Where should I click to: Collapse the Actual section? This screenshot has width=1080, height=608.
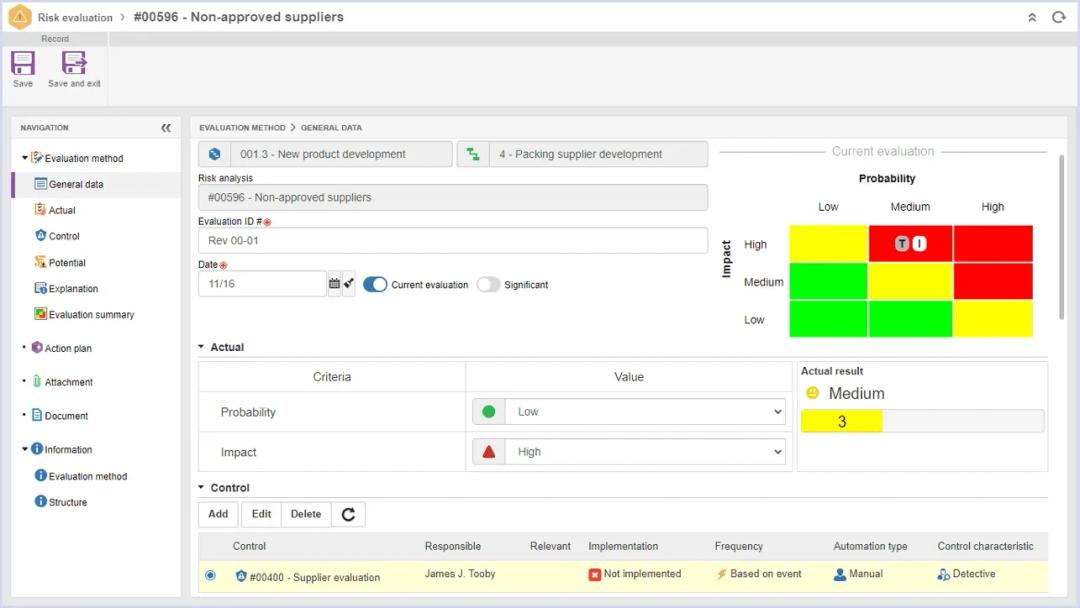coord(202,347)
